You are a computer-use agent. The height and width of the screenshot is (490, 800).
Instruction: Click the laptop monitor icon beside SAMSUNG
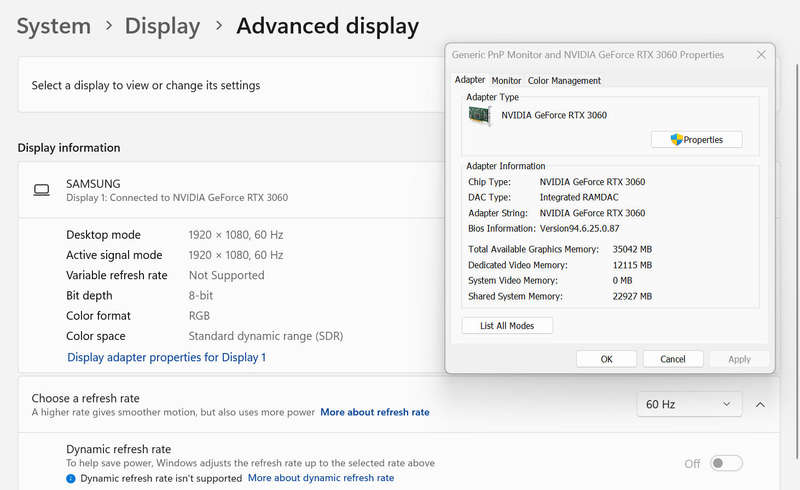coord(41,190)
